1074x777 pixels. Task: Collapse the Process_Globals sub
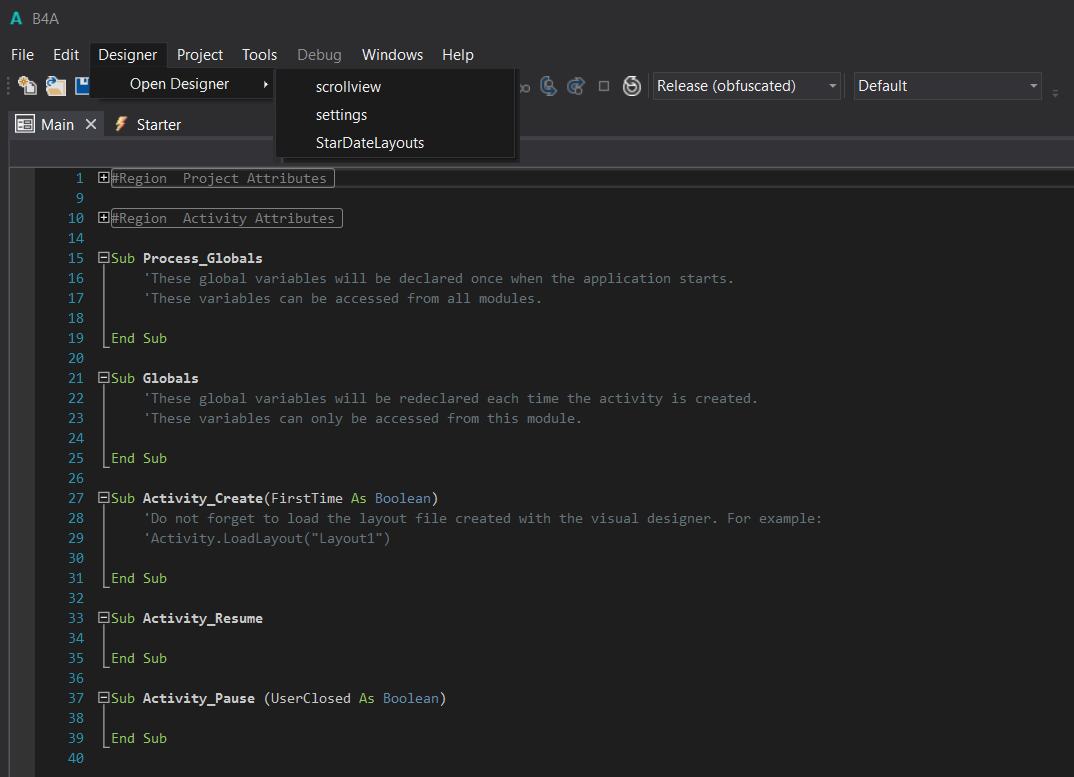[104, 258]
